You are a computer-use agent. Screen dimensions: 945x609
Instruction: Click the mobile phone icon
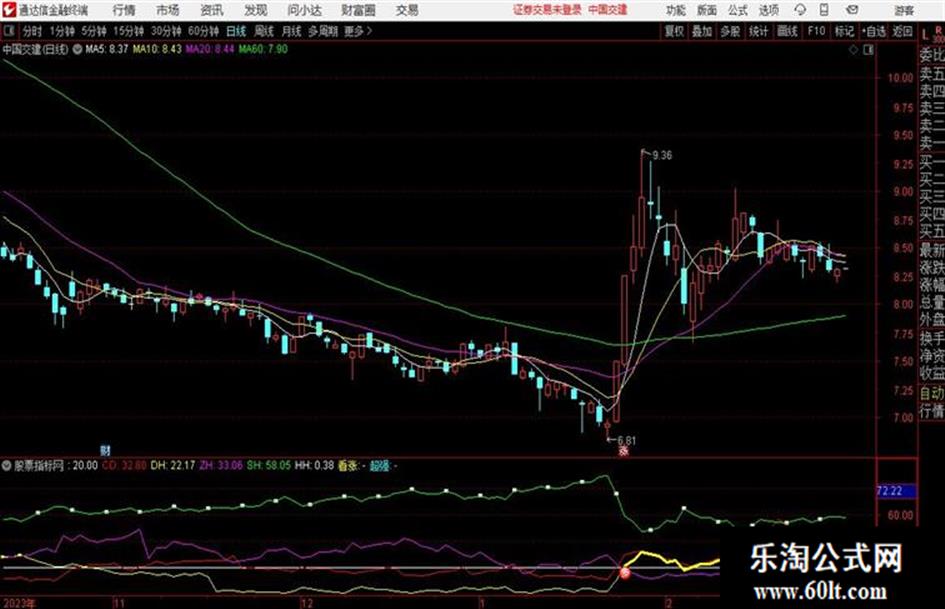tap(824, 10)
